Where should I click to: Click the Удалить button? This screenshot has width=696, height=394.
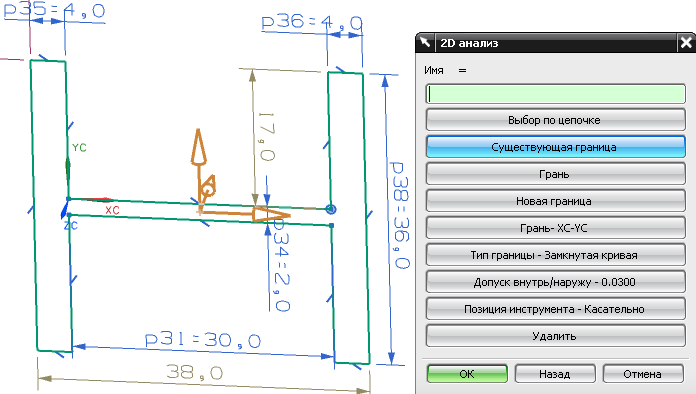(x=555, y=336)
